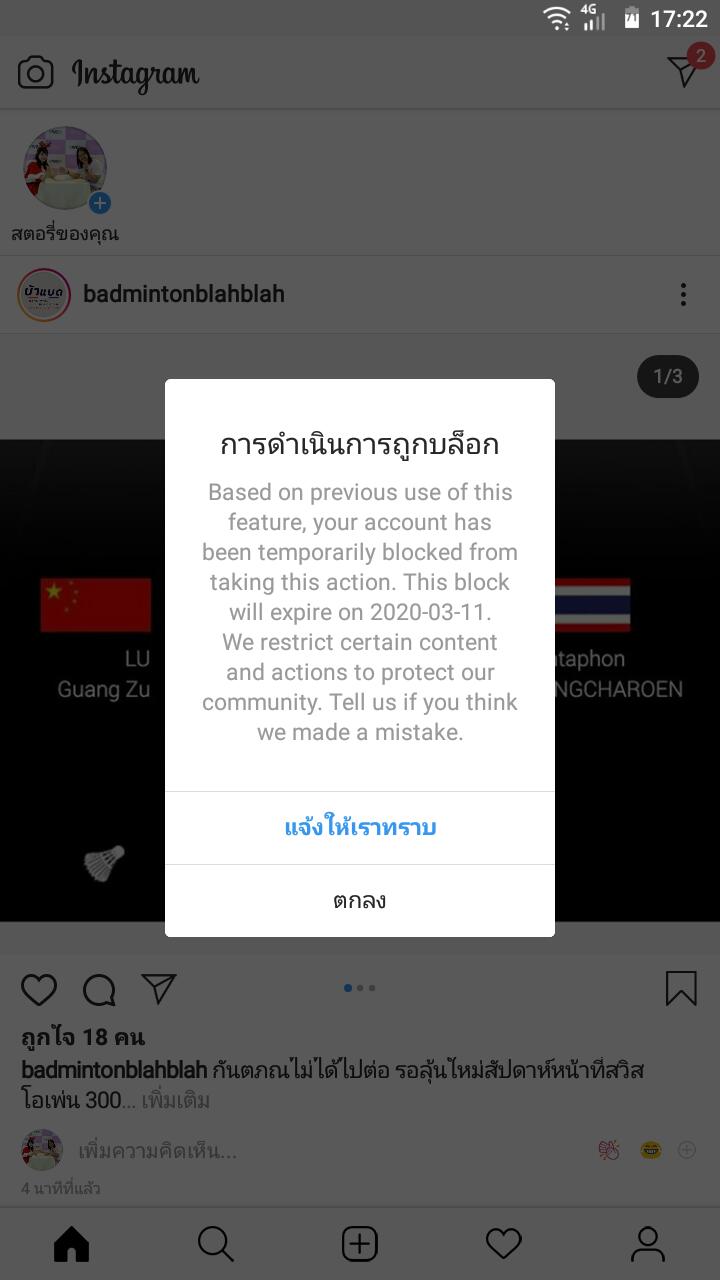Tap the share paper plane under post
The image size is (720, 1280).
click(159, 988)
